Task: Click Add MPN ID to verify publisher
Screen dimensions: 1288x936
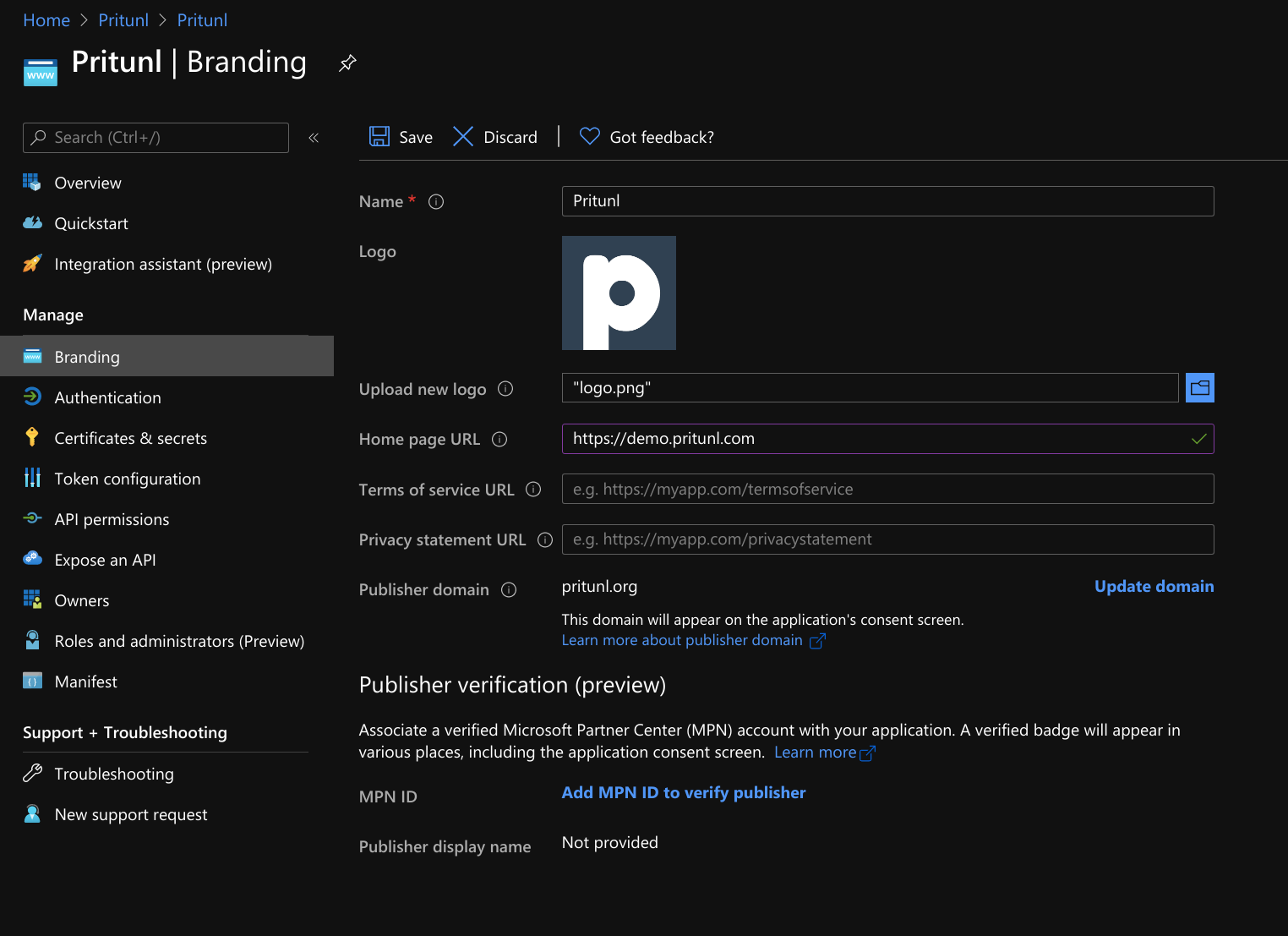Action: pos(683,793)
